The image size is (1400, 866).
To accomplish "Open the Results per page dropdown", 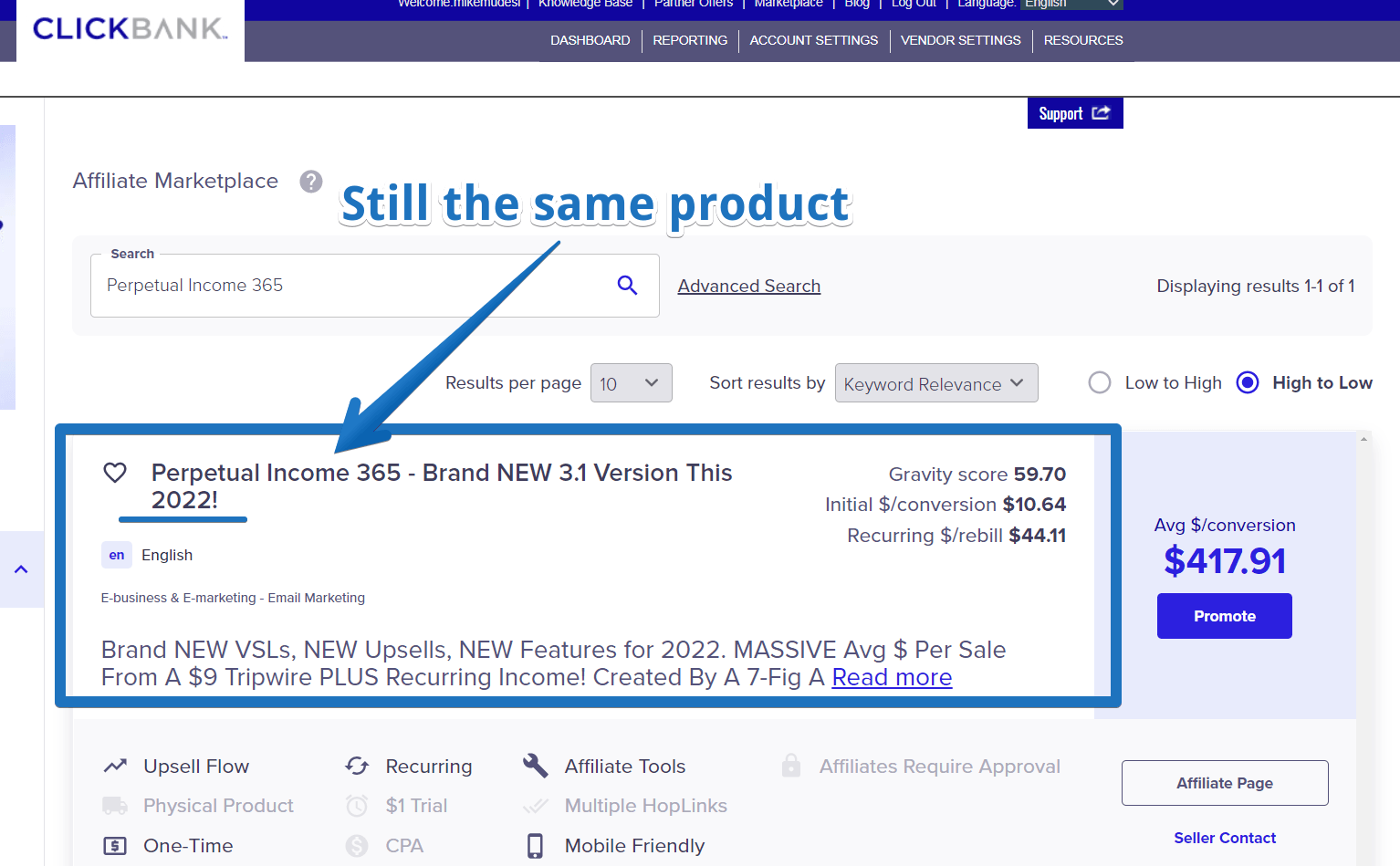I will [x=632, y=383].
